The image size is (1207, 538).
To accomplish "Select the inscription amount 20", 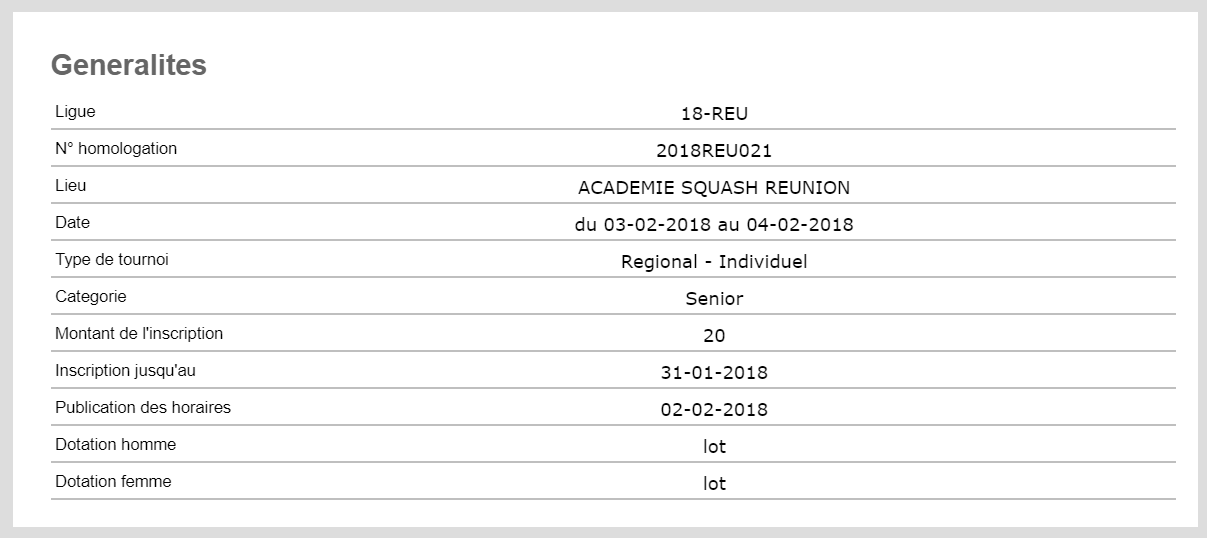I will pos(714,336).
